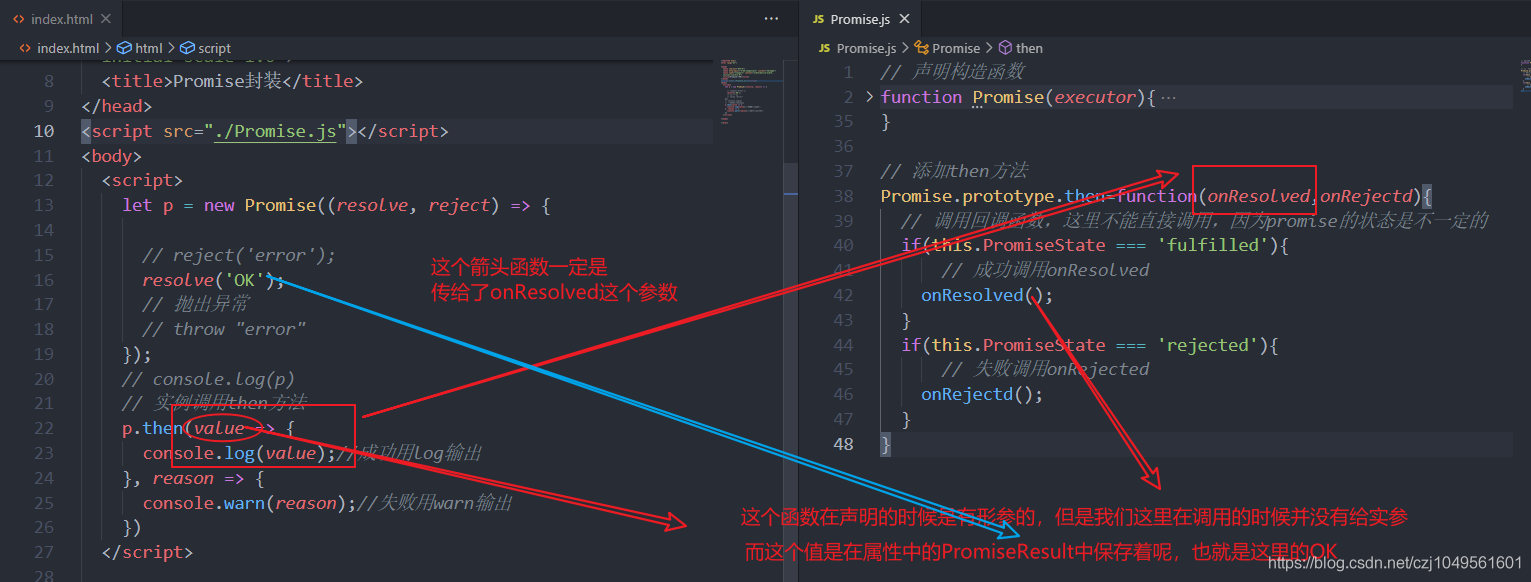
Task: Open the html breadcrumb dropdown
Action: [x=148, y=48]
